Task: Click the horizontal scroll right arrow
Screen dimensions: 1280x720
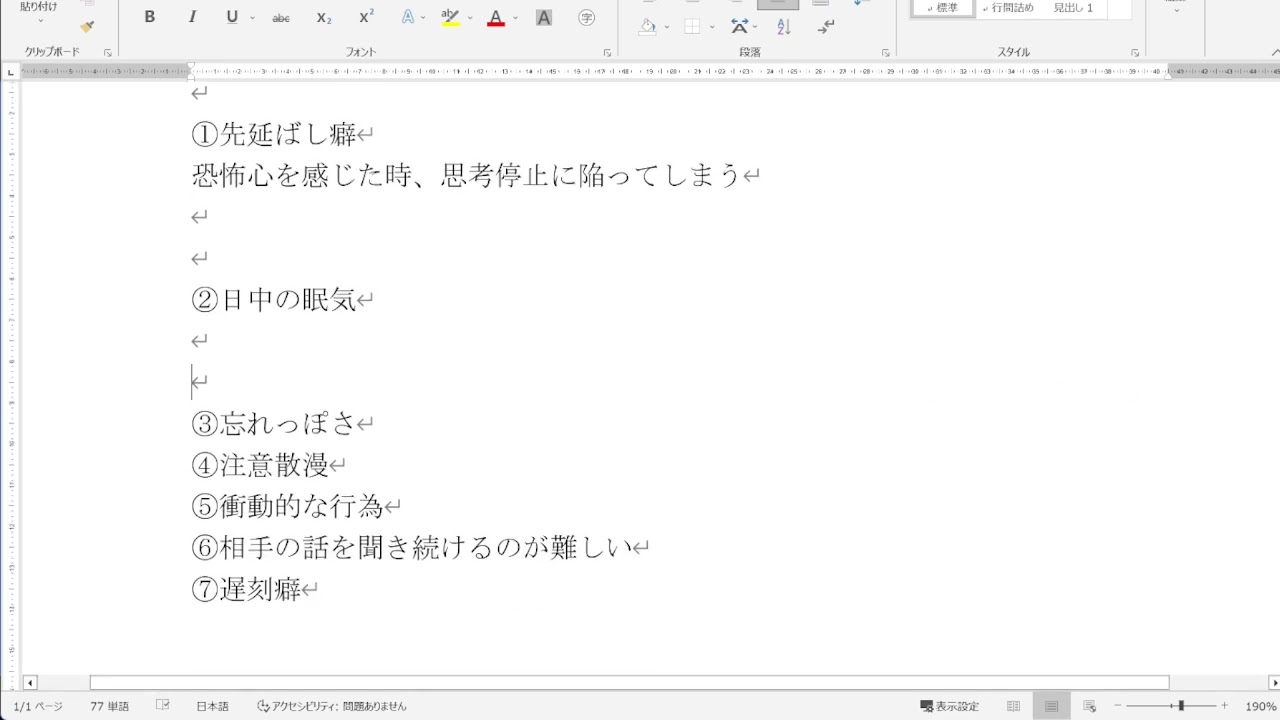Action: pos(1273,683)
